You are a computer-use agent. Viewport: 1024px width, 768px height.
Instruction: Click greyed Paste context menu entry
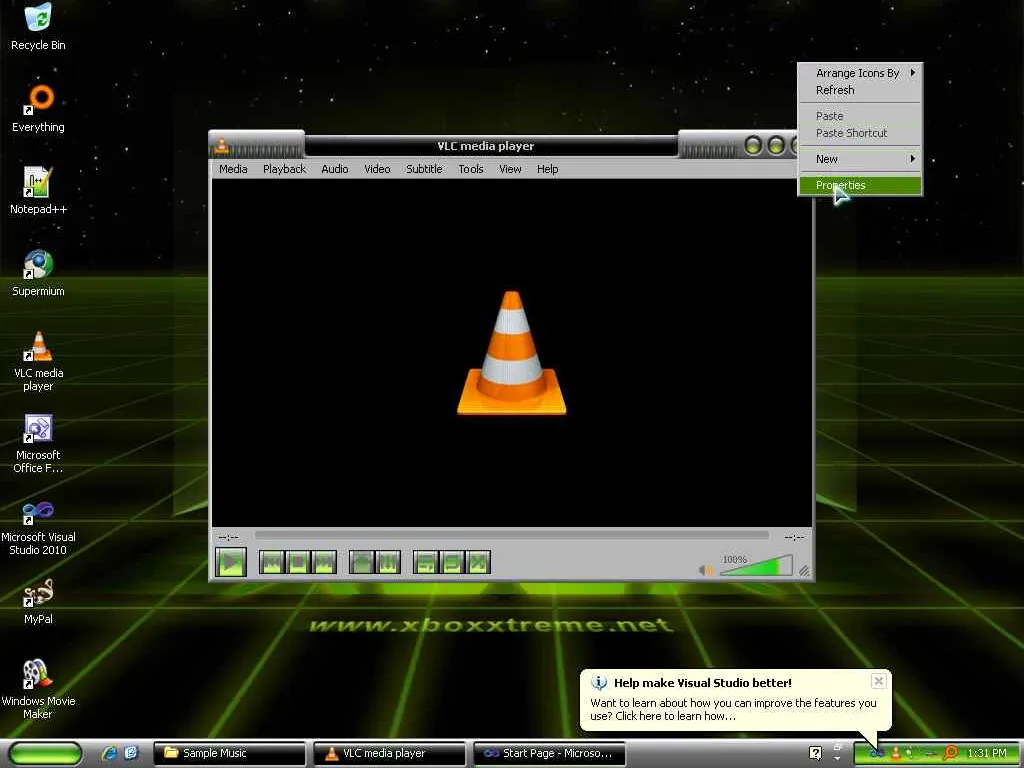click(860, 116)
